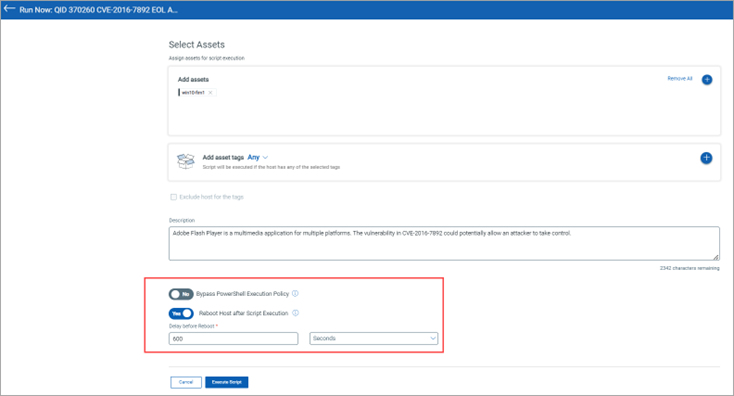This screenshot has width=734, height=396.
Task: Check Exclude host for the tags
Action: point(173,197)
